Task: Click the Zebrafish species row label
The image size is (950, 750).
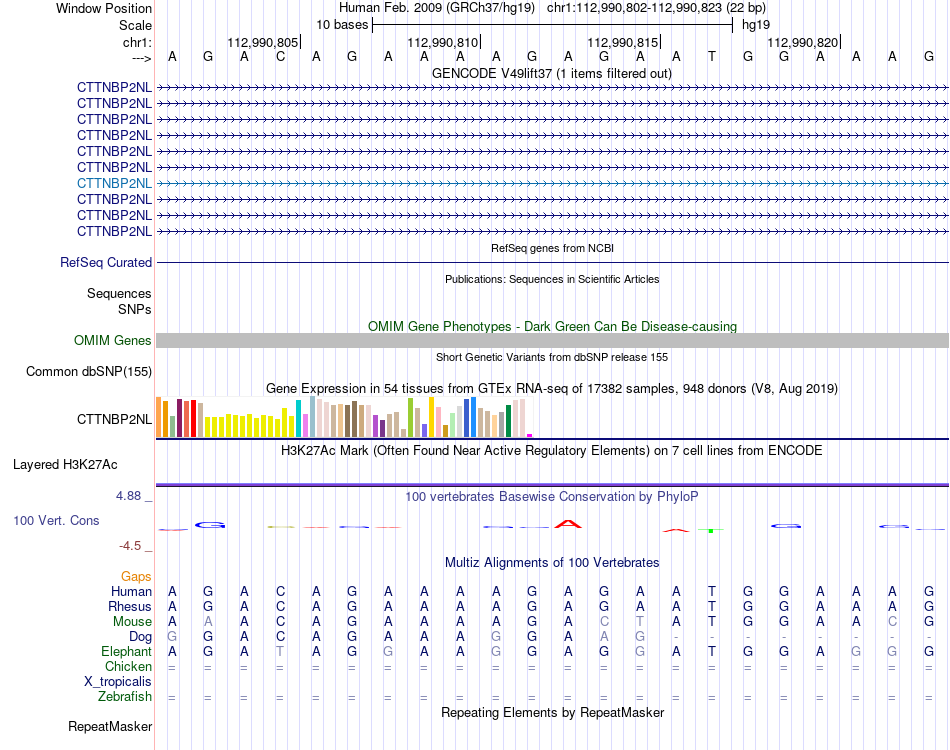Action: (x=125, y=696)
